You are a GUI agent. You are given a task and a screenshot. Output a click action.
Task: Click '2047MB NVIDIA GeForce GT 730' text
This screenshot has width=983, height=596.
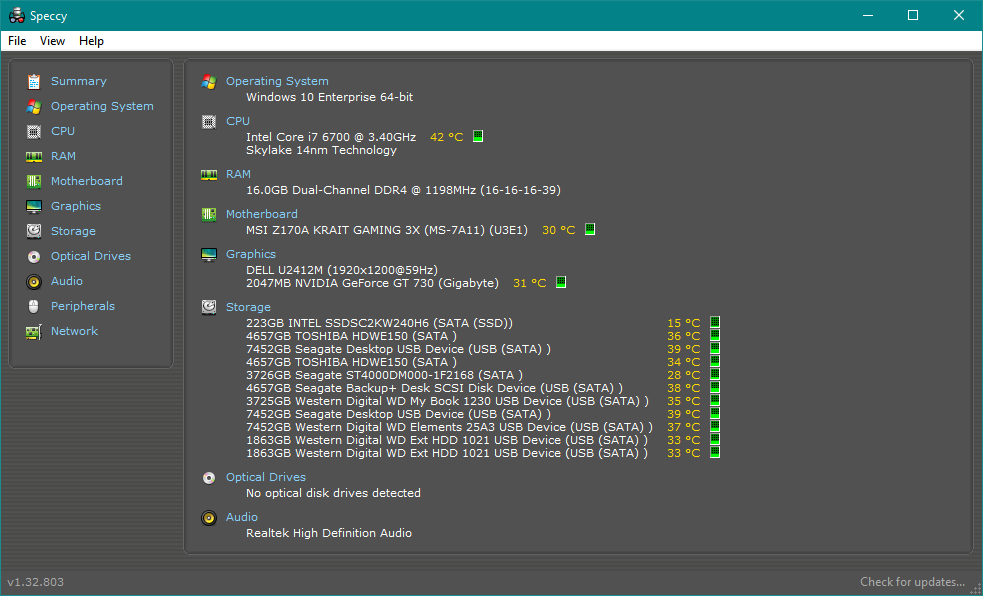coord(340,283)
